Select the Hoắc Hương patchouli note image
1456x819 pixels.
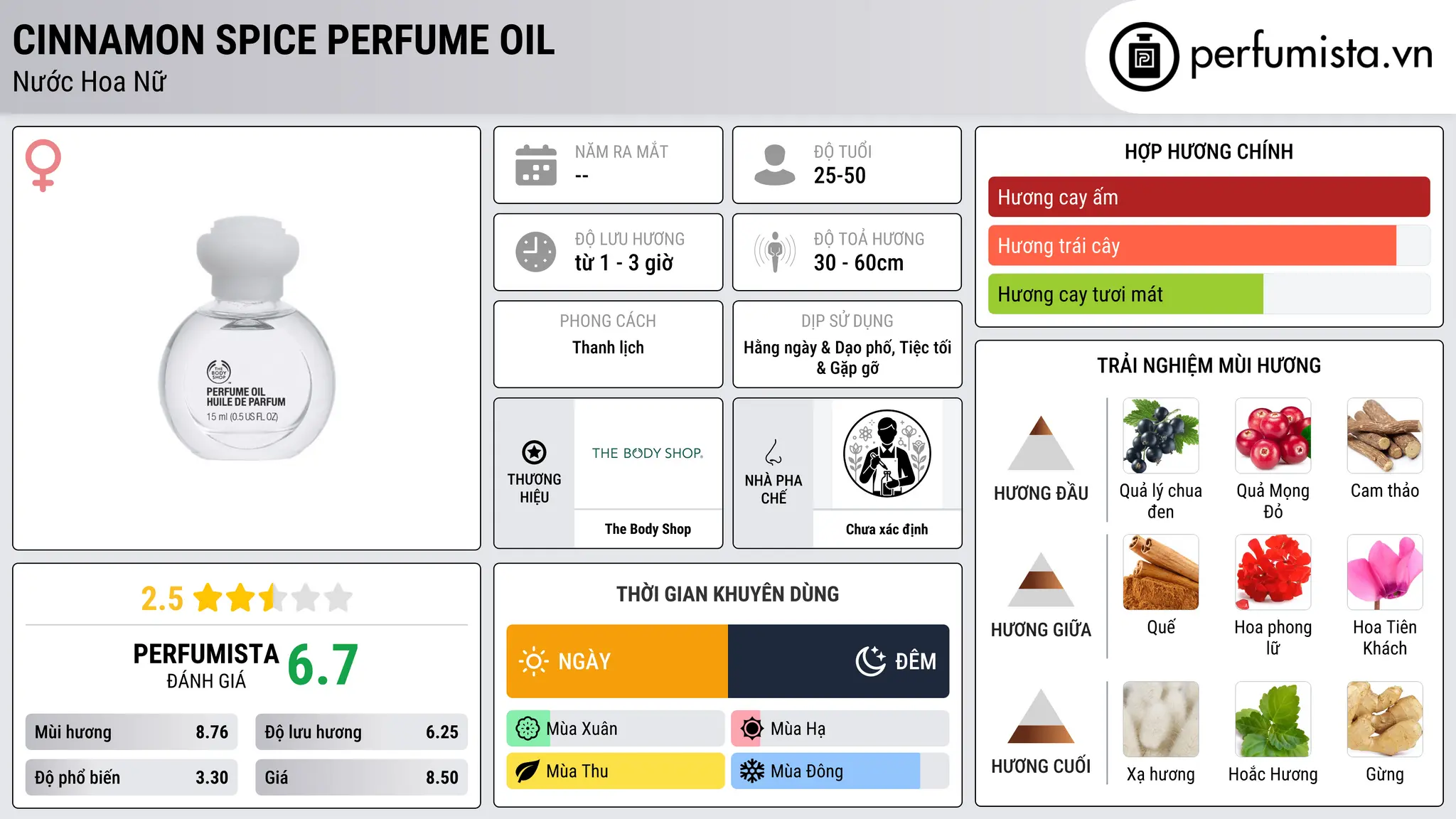tap(1273, 719)
